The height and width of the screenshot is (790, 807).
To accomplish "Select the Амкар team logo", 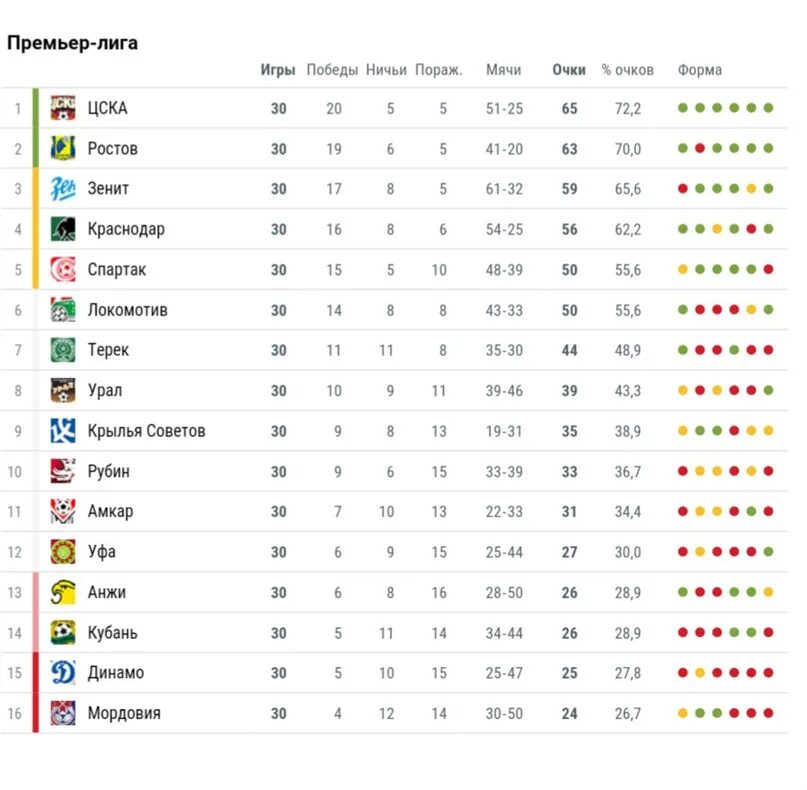I will 63,512.
